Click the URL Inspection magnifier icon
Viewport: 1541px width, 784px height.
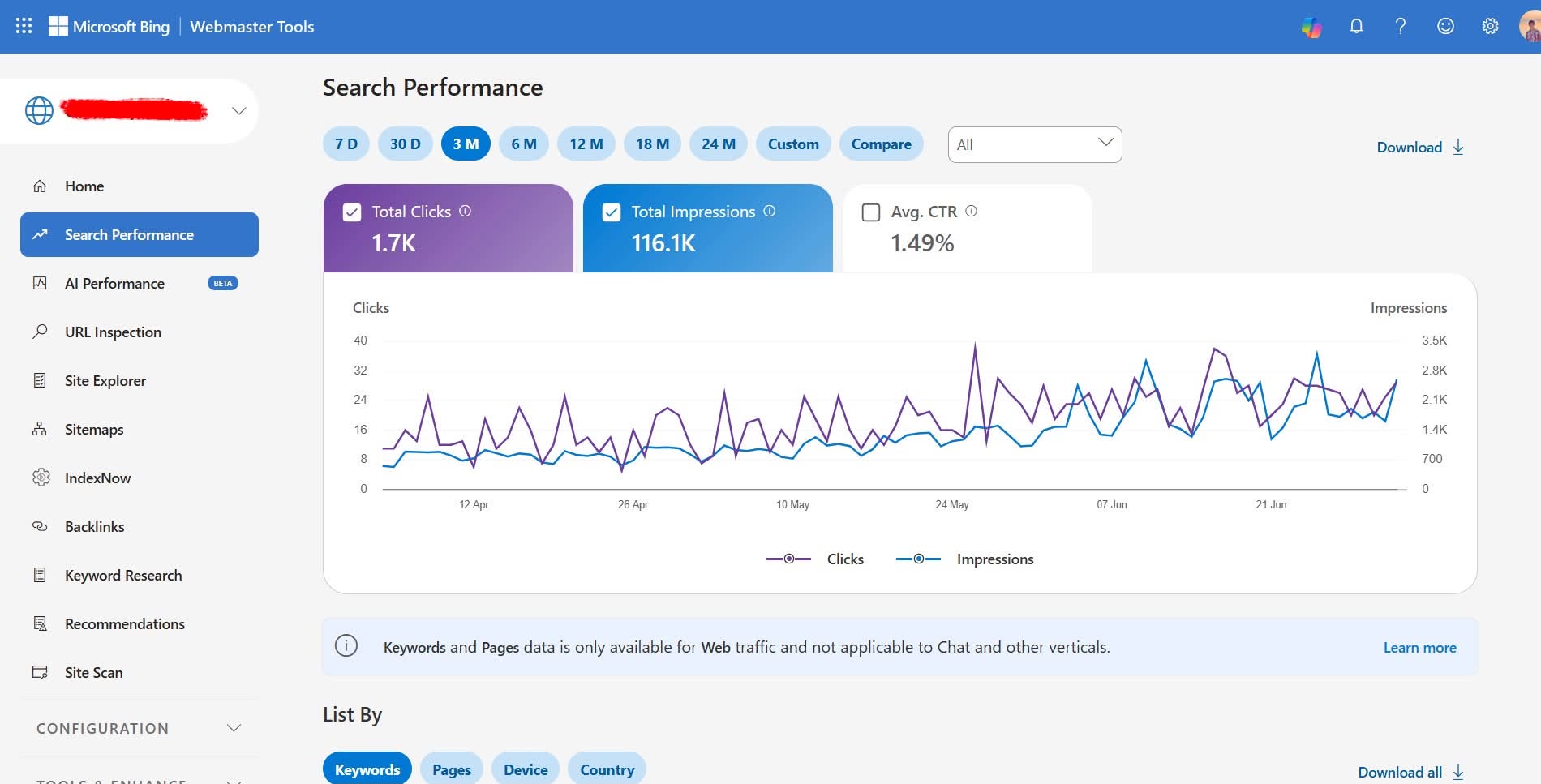tap(40, 332)
